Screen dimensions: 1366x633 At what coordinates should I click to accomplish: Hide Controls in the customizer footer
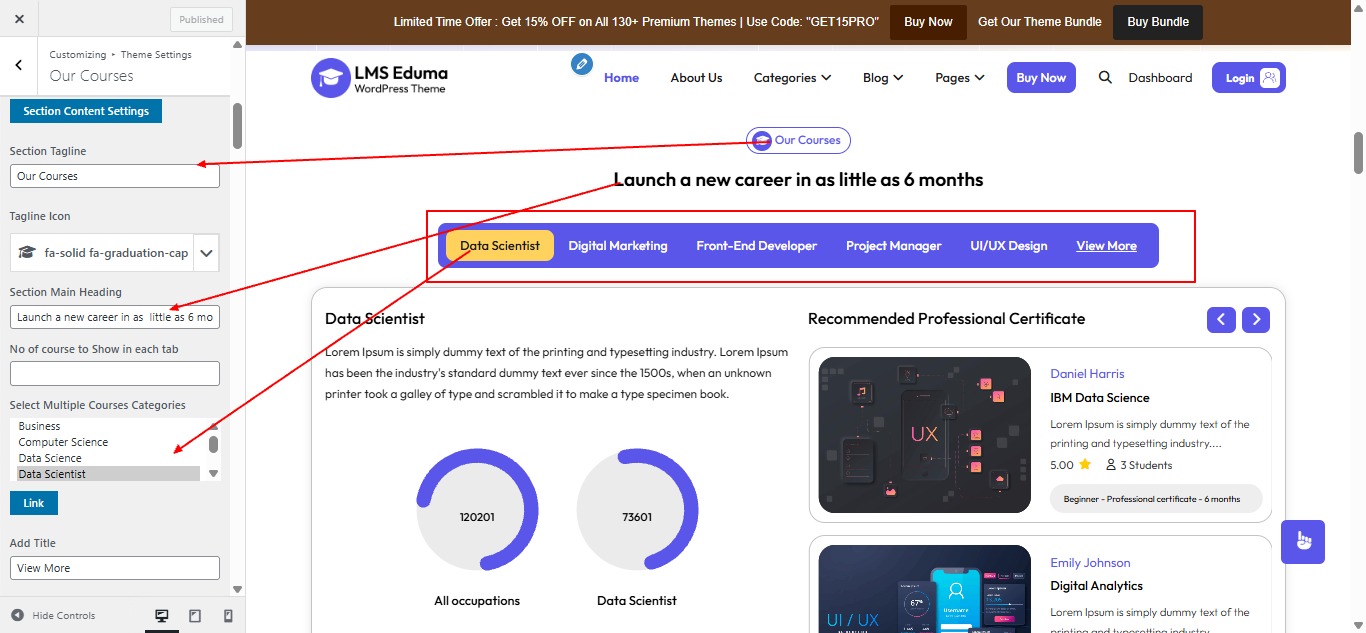tap(53, 616)
